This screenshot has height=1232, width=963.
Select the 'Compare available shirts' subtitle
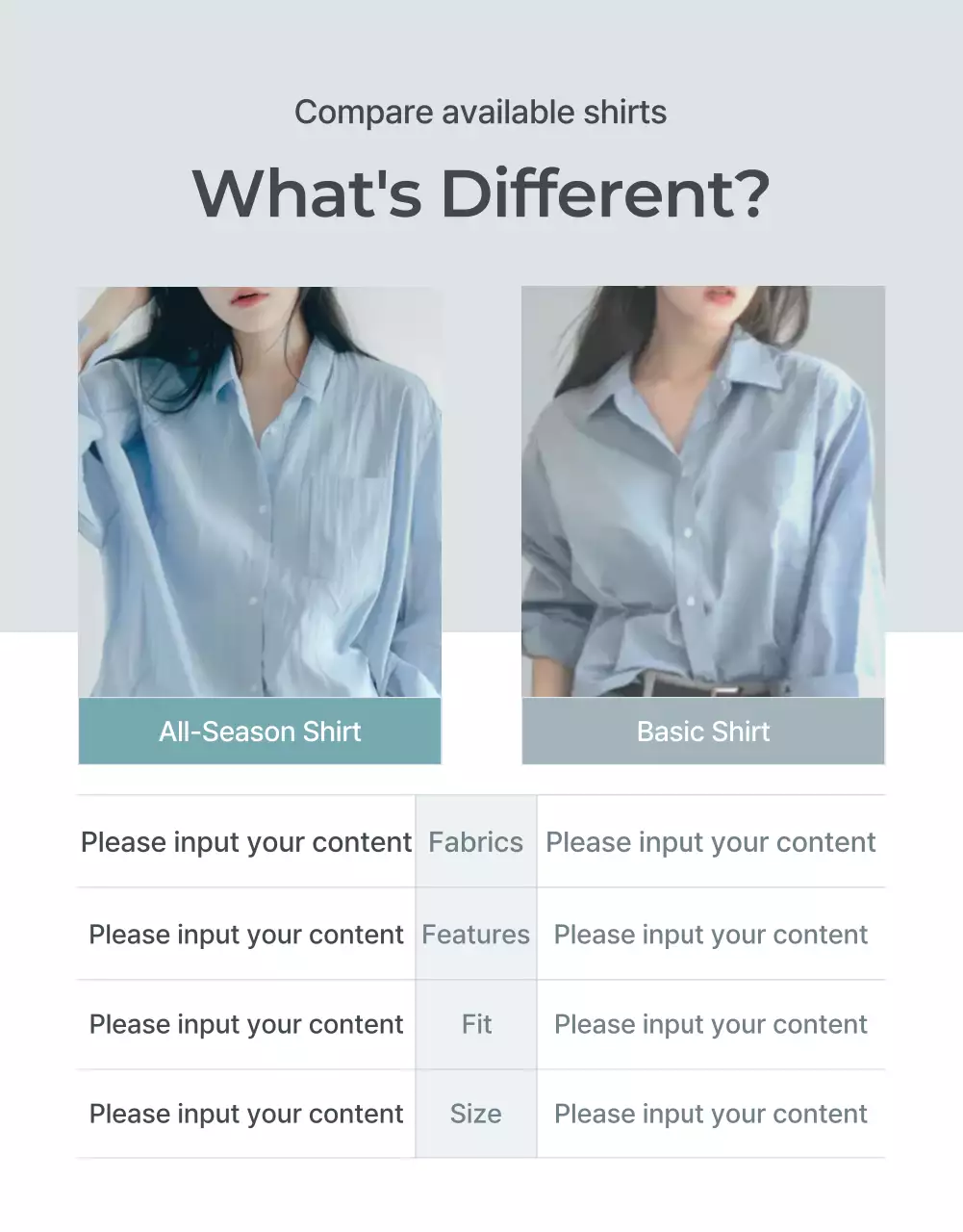(x=481, y=113)
